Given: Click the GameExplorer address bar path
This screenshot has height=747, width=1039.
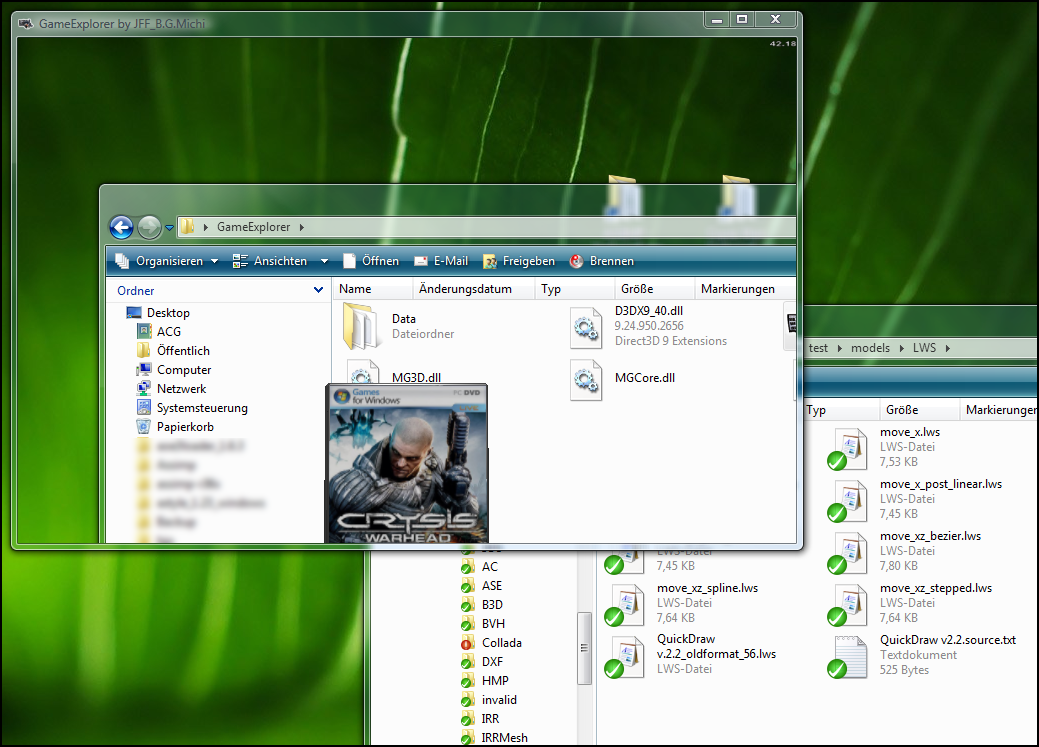Looking at the screenshot, I should pos(252,227).
